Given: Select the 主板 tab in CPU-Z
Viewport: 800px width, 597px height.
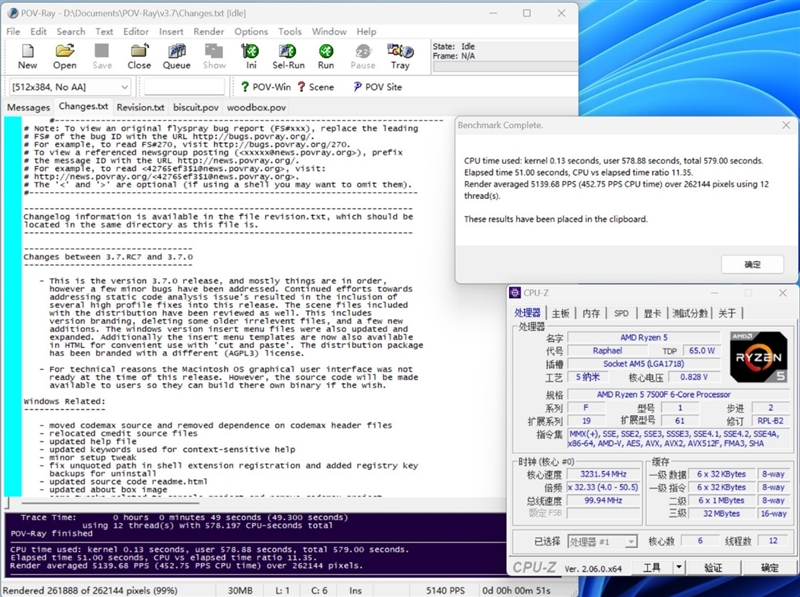Looking at the screenshot, I should pyautogui.click(x=560, y=313).
